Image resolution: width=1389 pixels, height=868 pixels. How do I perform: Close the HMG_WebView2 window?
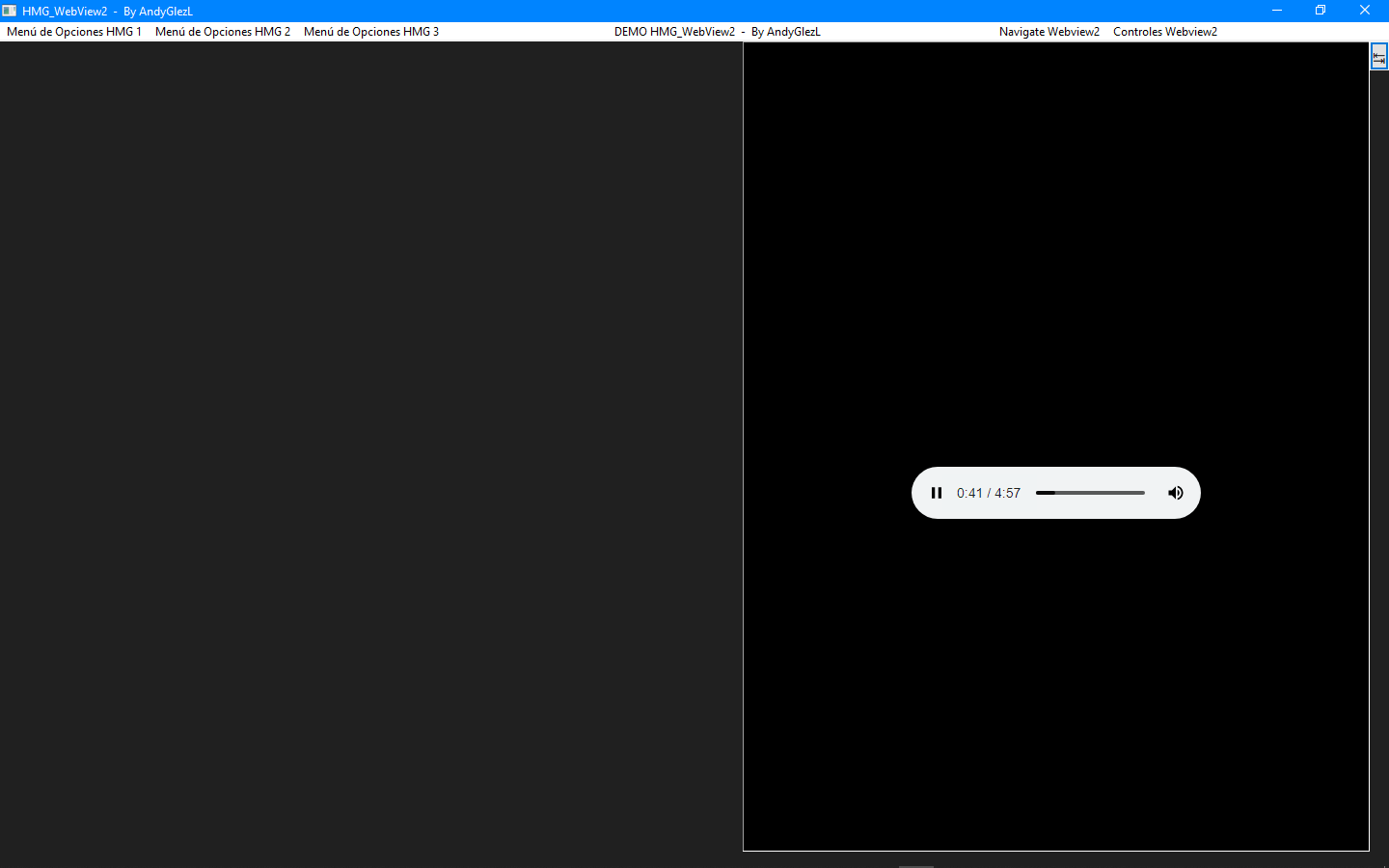pyautogui.click(x=1364, y=11)
